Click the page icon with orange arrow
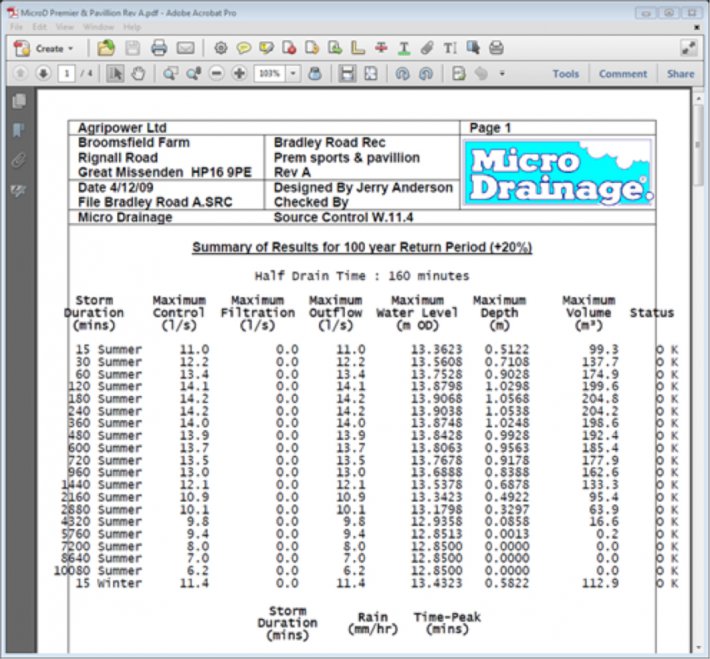Image resolution: width=710 pixels, height=659 pixels. (x=312, y=48)
